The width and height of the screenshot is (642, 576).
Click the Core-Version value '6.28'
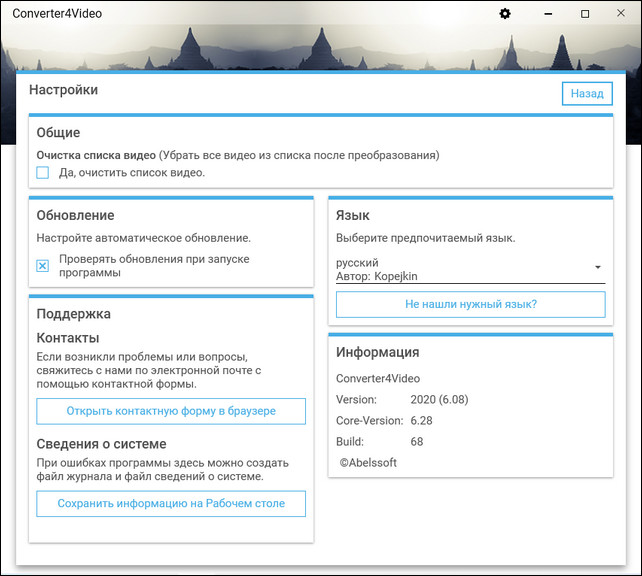[421, 421]
